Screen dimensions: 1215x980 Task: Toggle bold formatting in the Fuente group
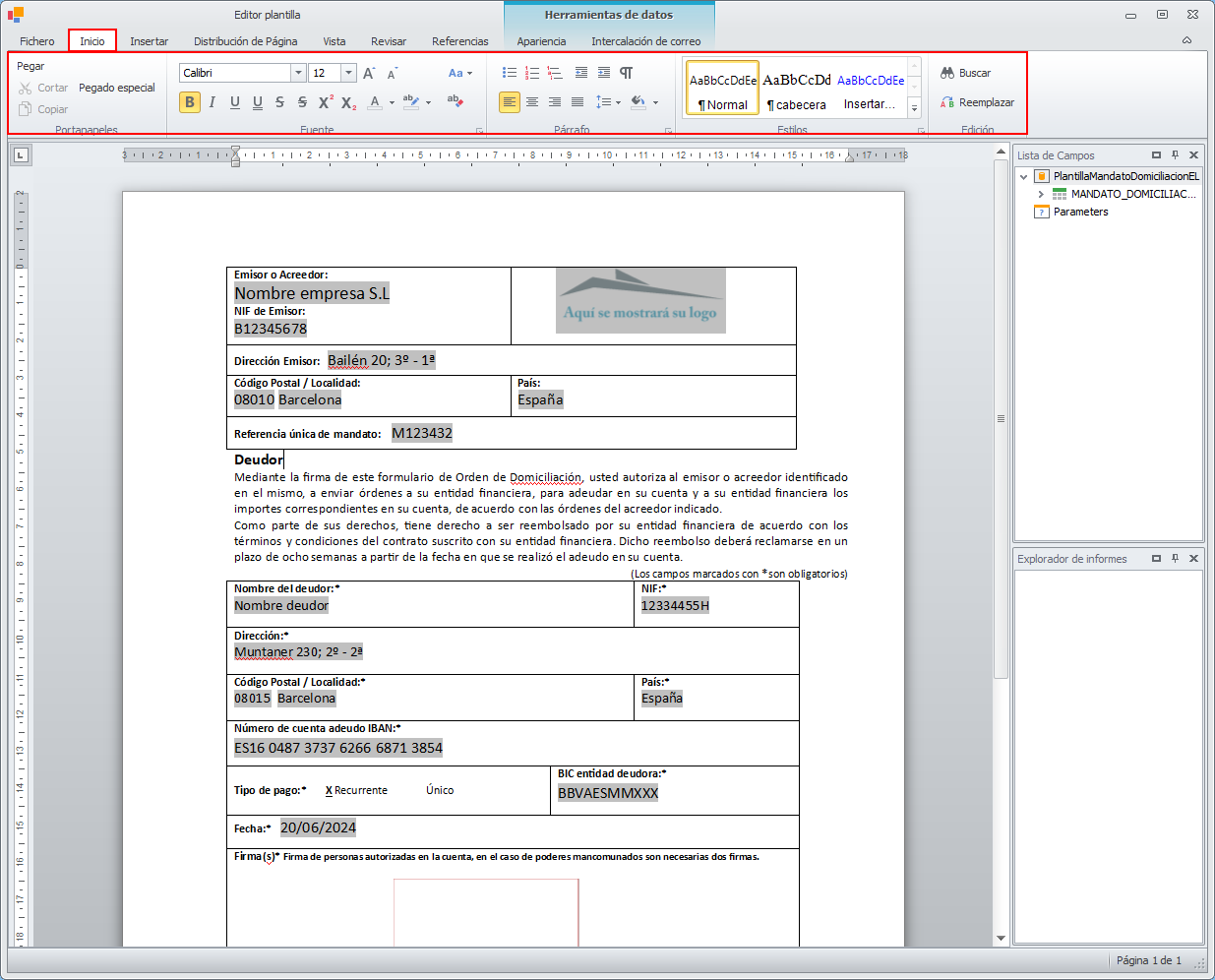(190, 102)
